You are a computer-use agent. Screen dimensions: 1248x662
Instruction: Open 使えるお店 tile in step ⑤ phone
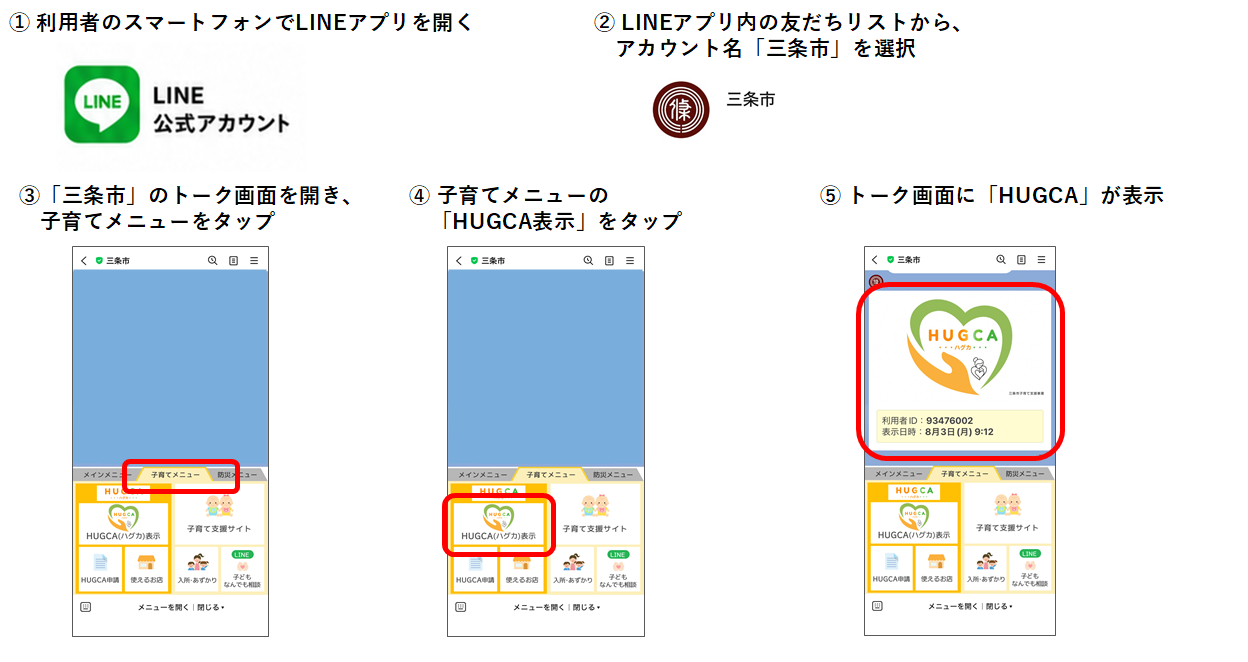pyautogui.click(x=936, y=568)
